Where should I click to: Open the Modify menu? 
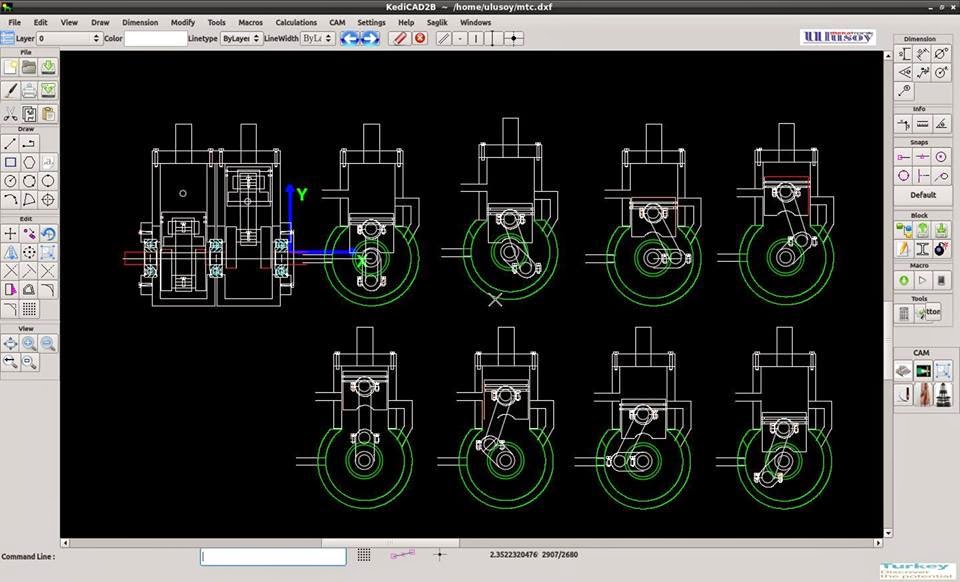(182, 22)
